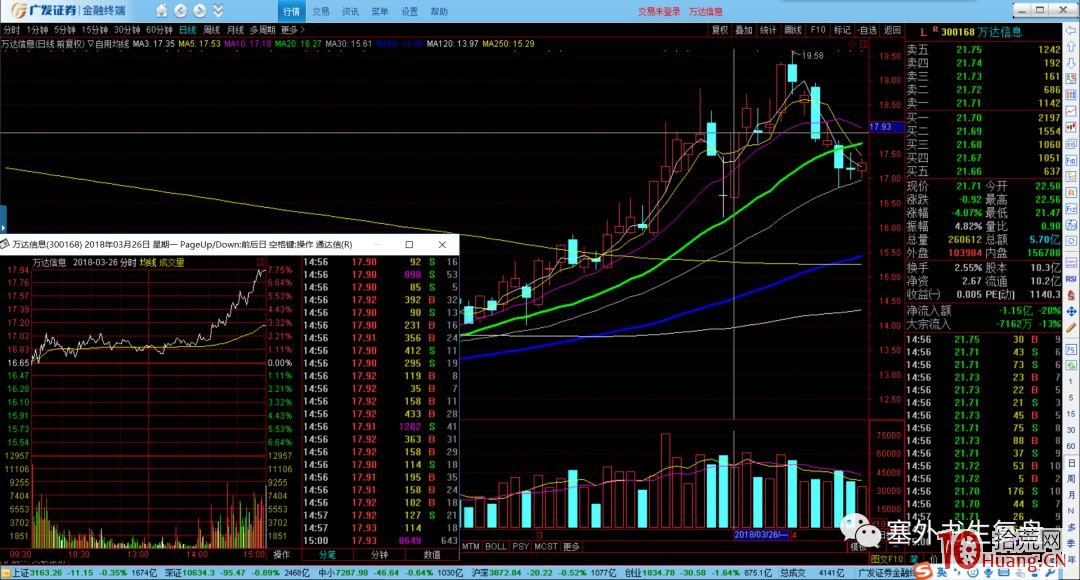Screen dimensions: 1080x580
Task: Click the 画线 drawing tool button
Action: 793,30
